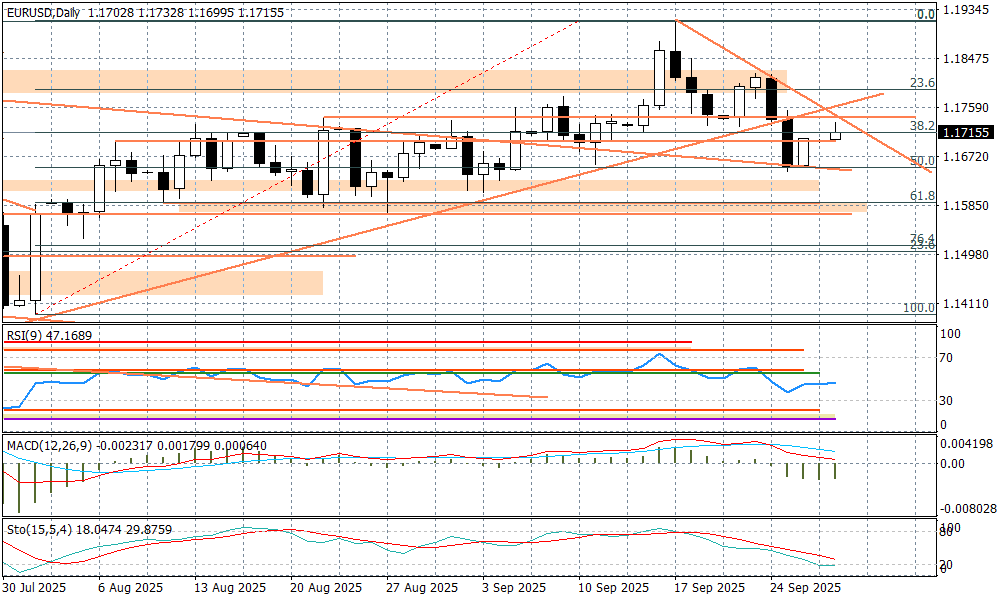Select the 100.0 Fibonacci level label
This screenshot has height=600, width=1000.
(x=918, y=307)
